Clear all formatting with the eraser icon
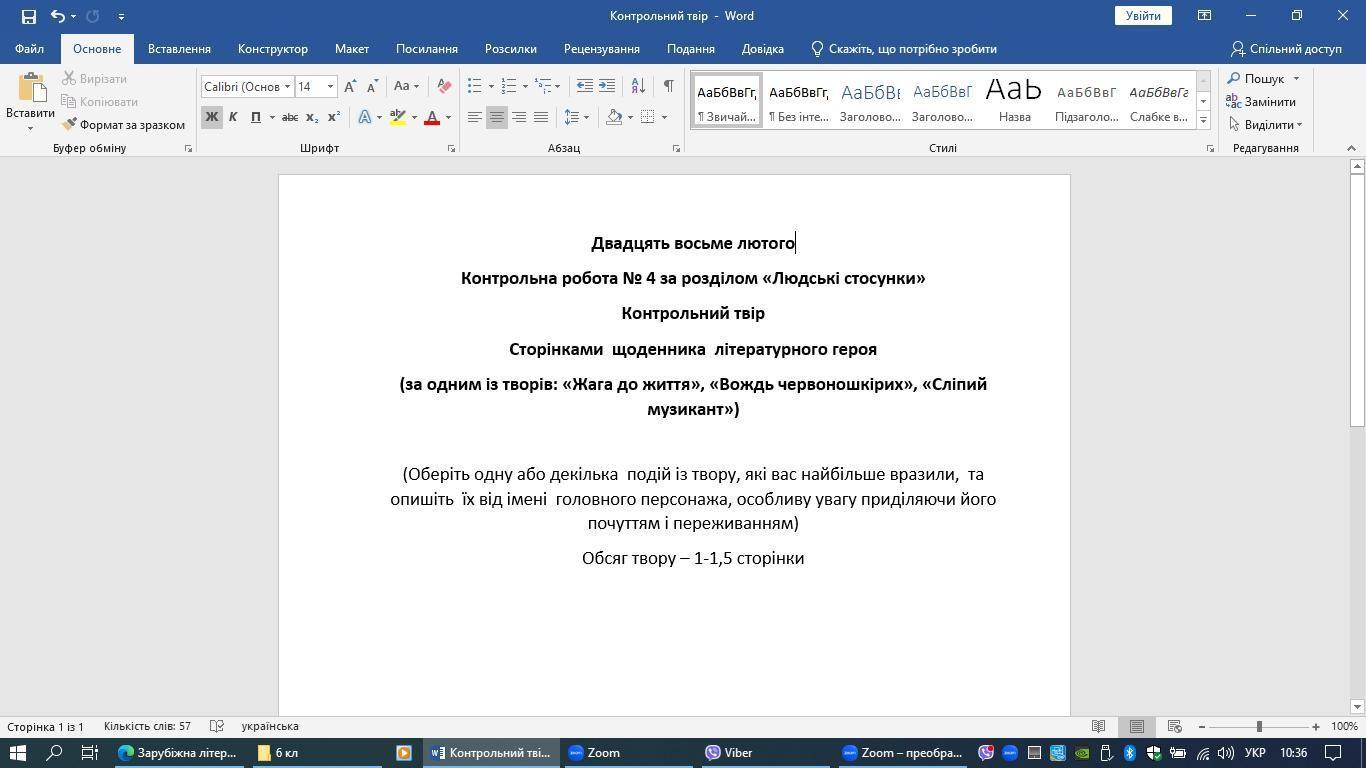The width and height of the screenshot is (1366, 768). click(444, 87)
